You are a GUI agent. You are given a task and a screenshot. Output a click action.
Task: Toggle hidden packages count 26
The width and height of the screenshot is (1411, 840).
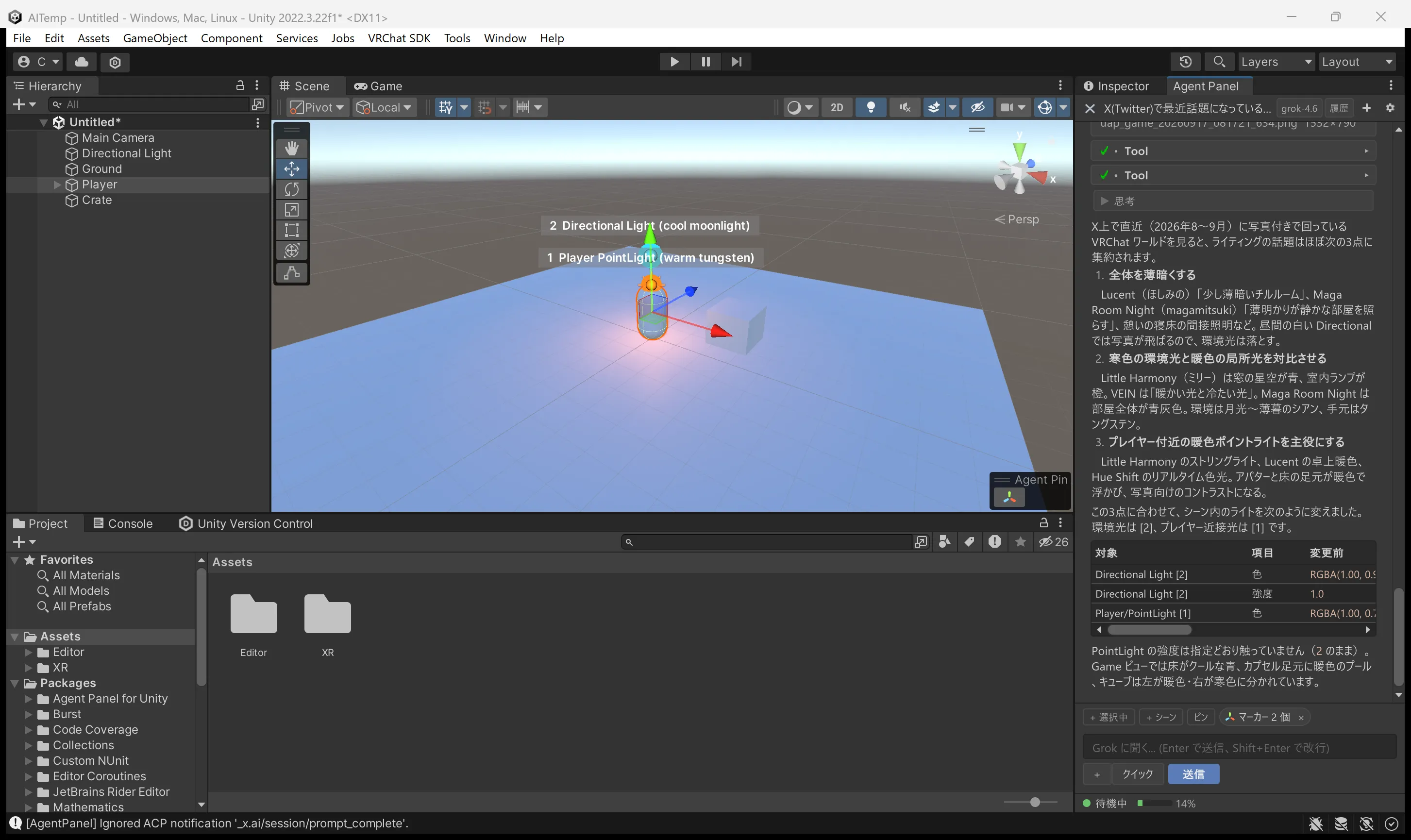(x=1054, y=542)
